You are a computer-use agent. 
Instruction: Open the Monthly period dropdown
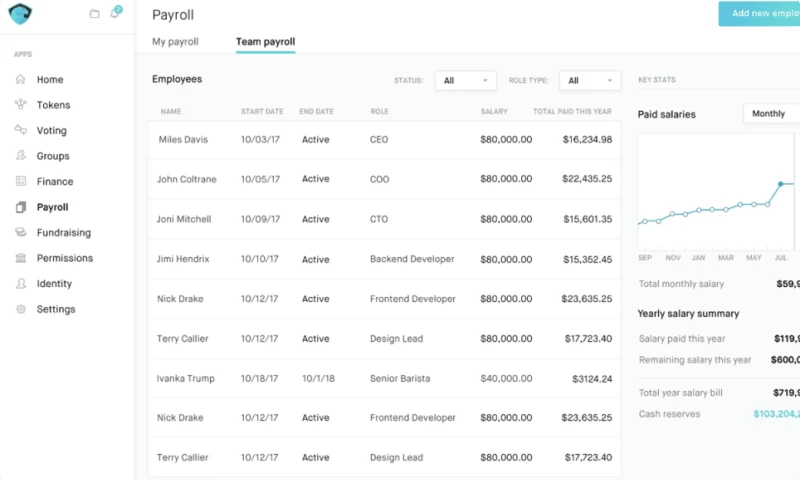click(x=771, y=114)
